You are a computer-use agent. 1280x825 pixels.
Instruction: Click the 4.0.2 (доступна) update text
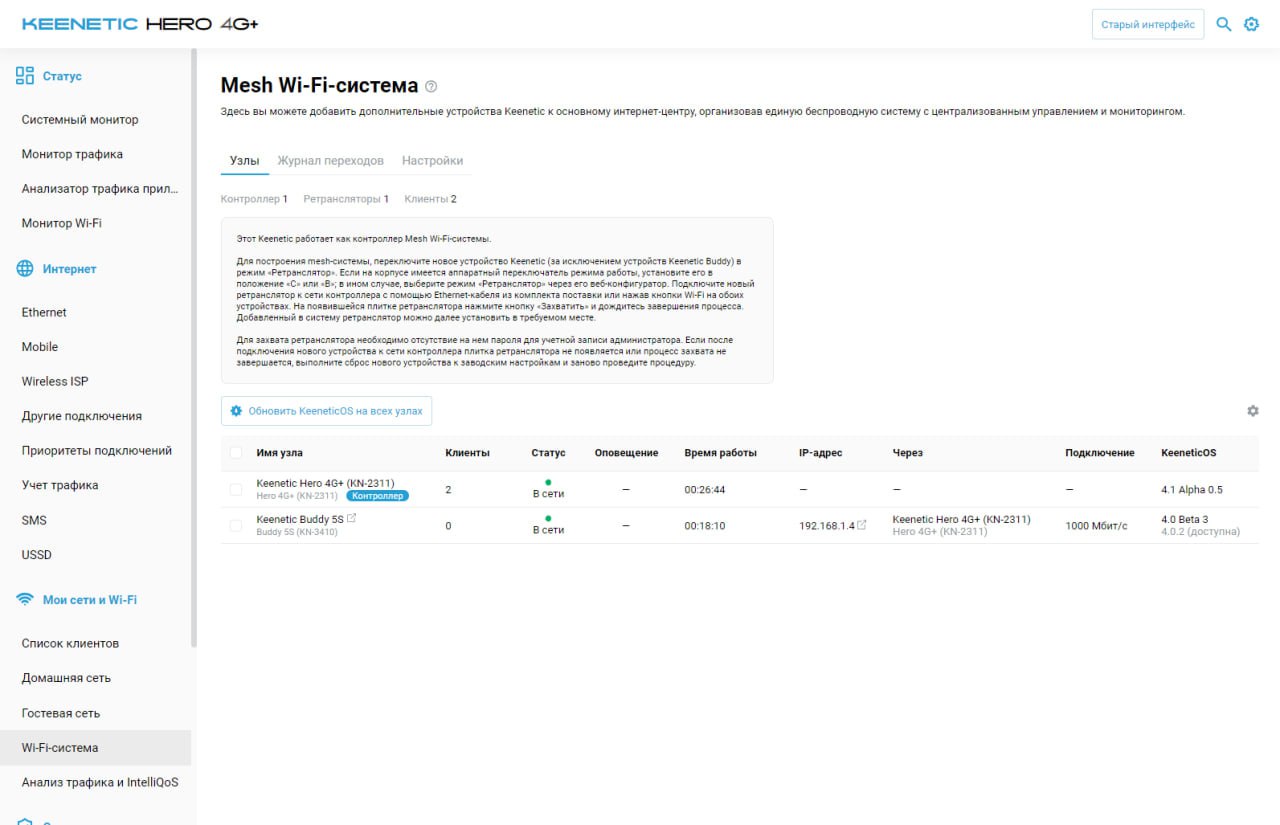coord(1200,532)
